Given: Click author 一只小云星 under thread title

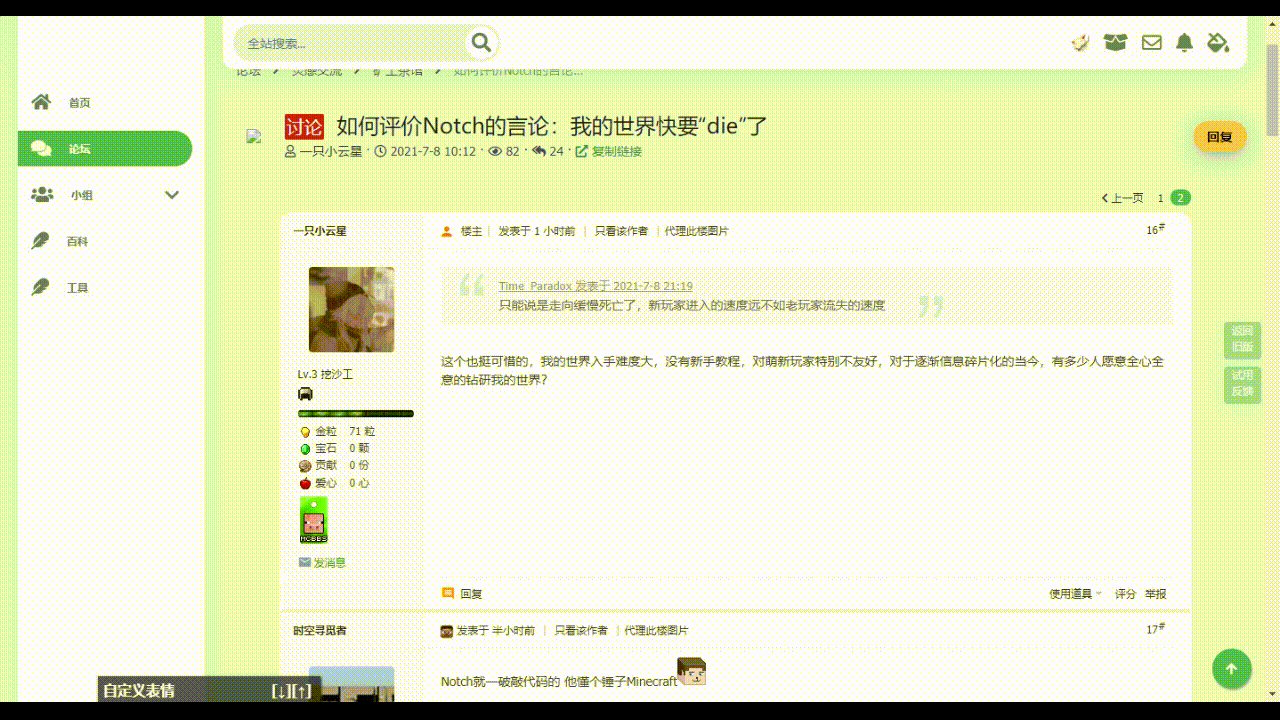Looking at the screenshot, I should (331, 152).
